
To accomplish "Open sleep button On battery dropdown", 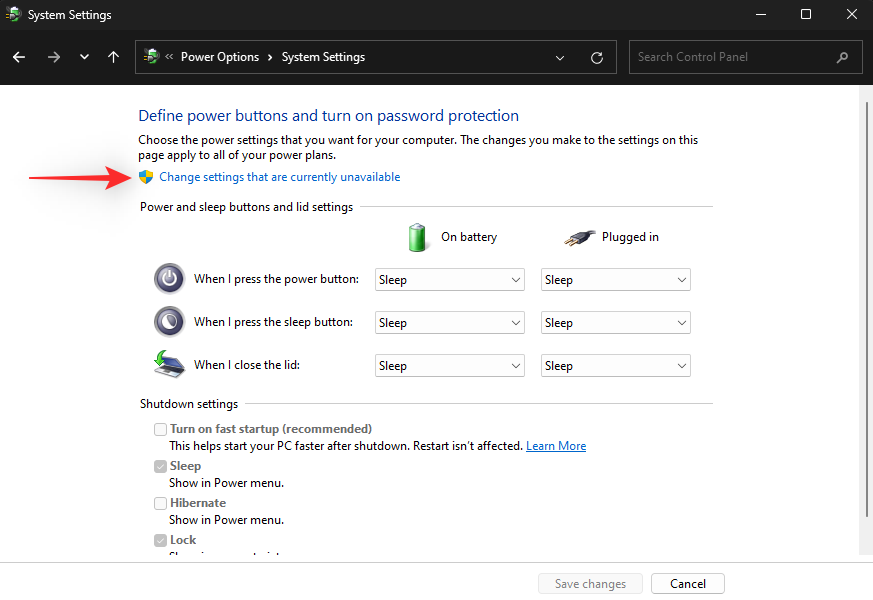I will point(450,323).
